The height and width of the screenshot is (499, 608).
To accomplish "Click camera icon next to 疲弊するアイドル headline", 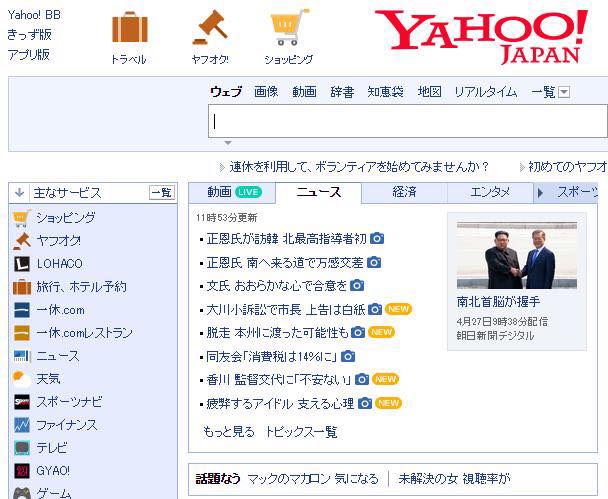I will pos(365,403).
